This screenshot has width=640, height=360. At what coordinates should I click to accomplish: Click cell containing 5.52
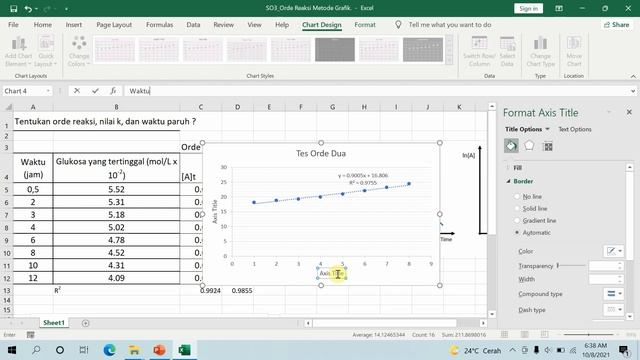point(116,189)
